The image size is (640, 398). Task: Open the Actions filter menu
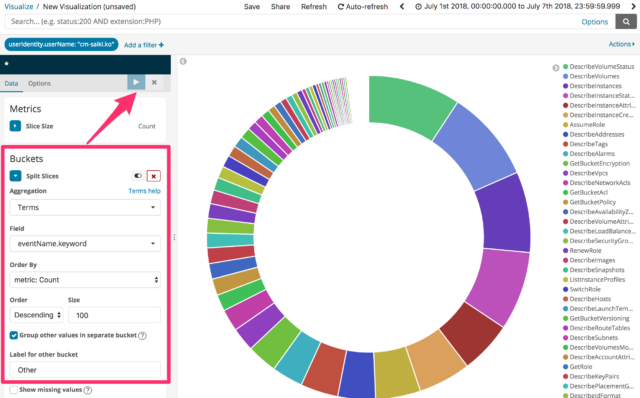pos(622,44)
